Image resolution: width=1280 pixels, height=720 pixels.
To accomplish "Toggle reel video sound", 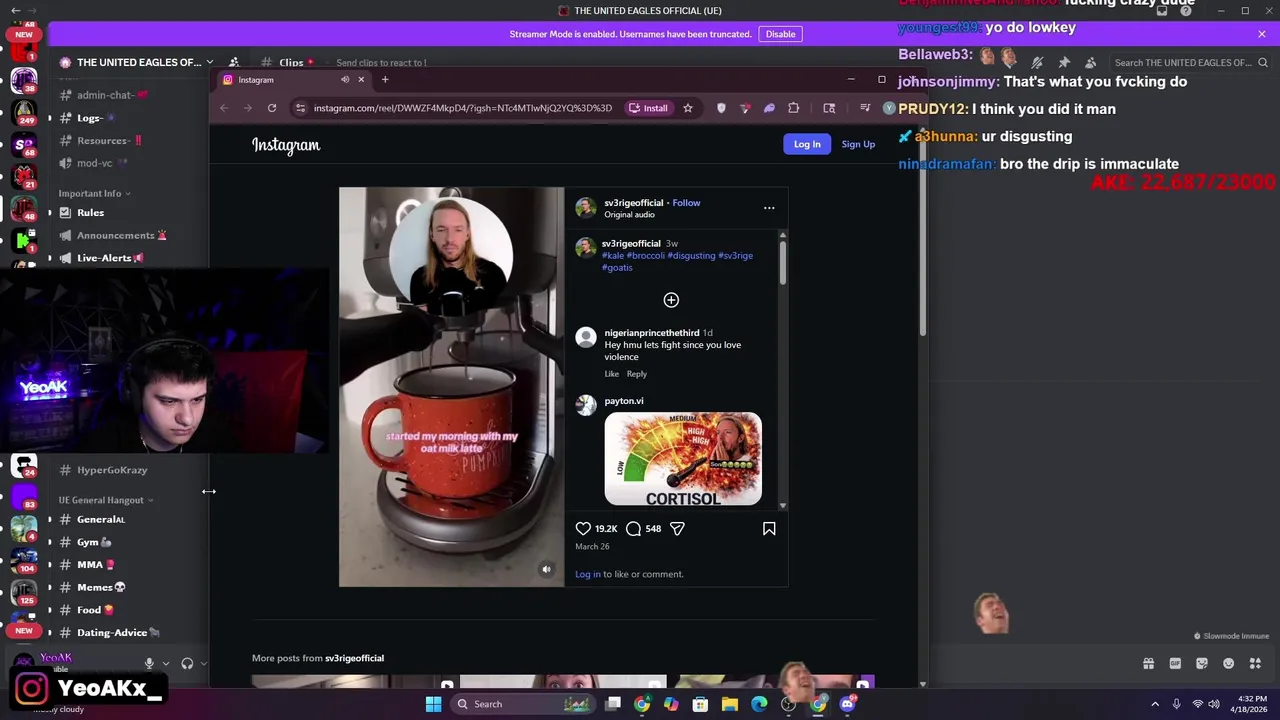I will pyautogui.click(x=546, y=569).
